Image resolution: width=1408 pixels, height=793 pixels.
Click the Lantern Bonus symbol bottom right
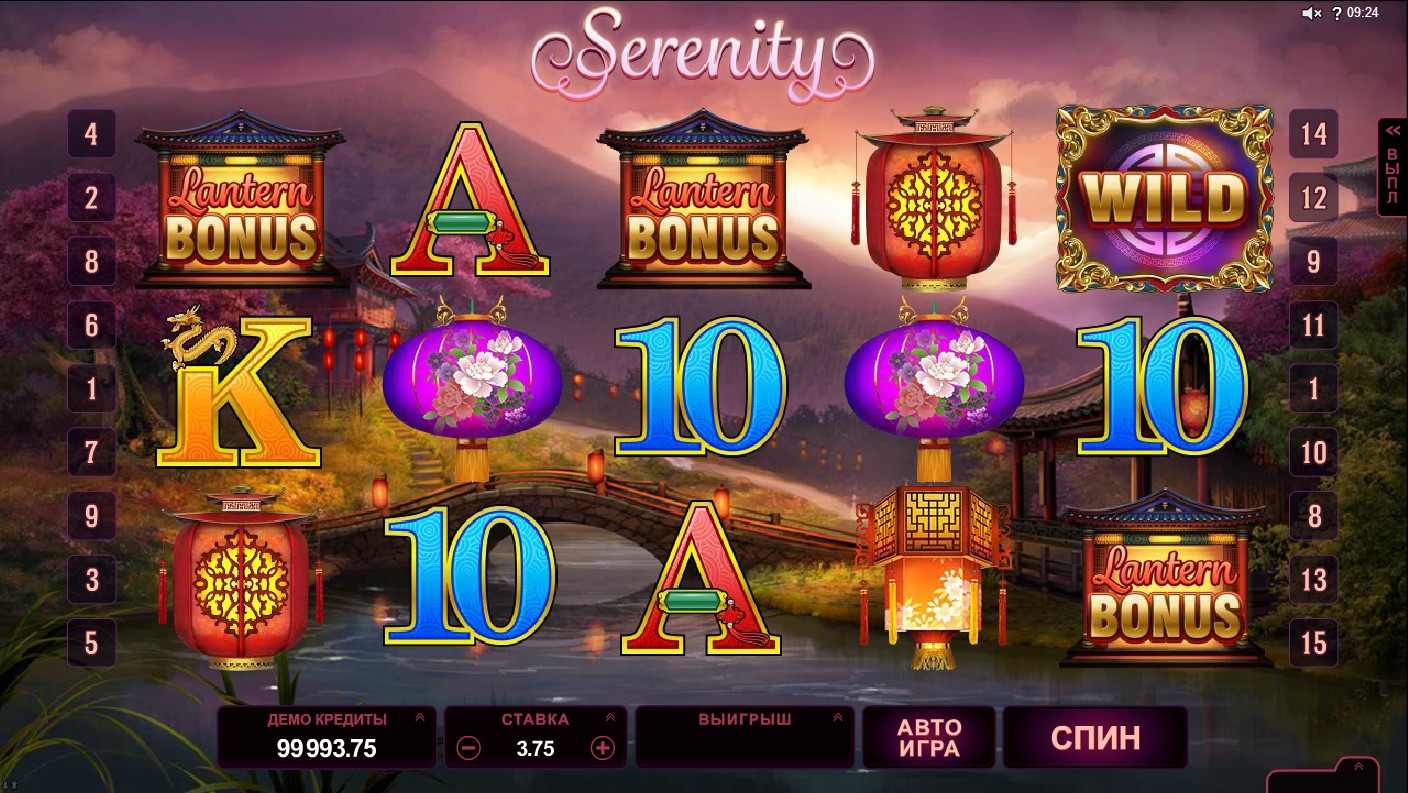point(1166,578)
